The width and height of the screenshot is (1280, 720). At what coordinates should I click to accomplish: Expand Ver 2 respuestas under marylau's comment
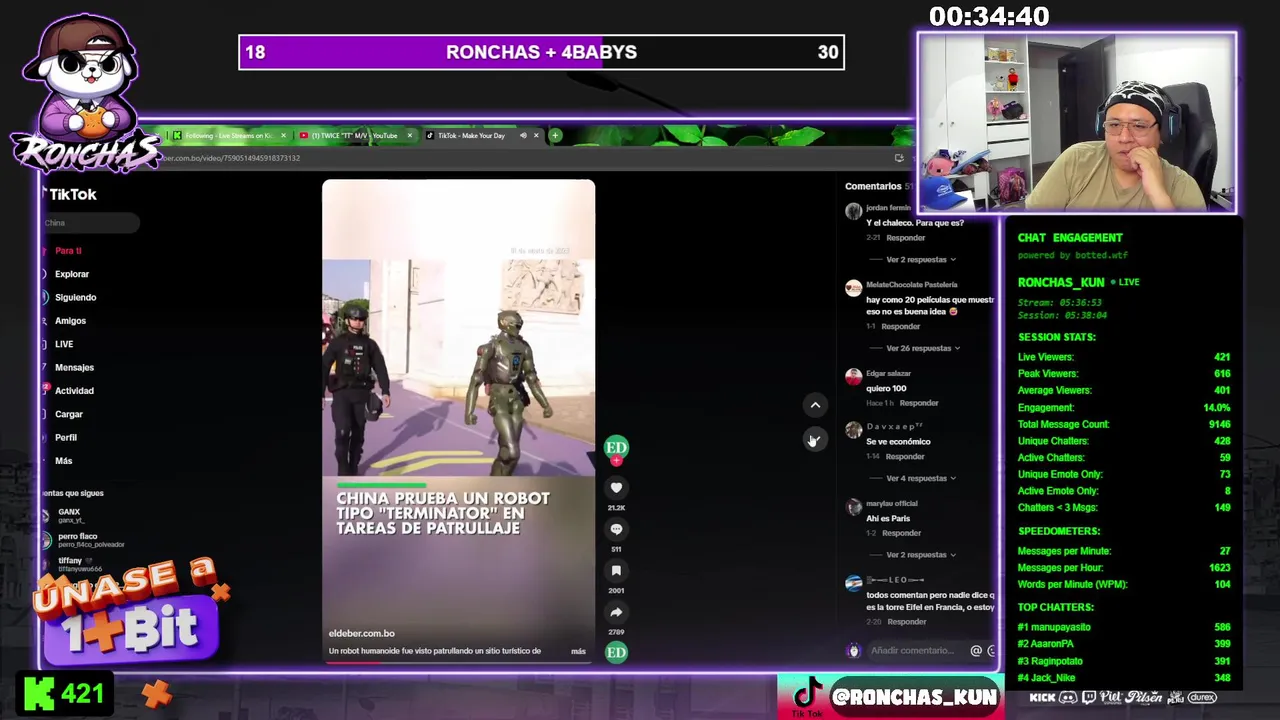tap(921, 555)
